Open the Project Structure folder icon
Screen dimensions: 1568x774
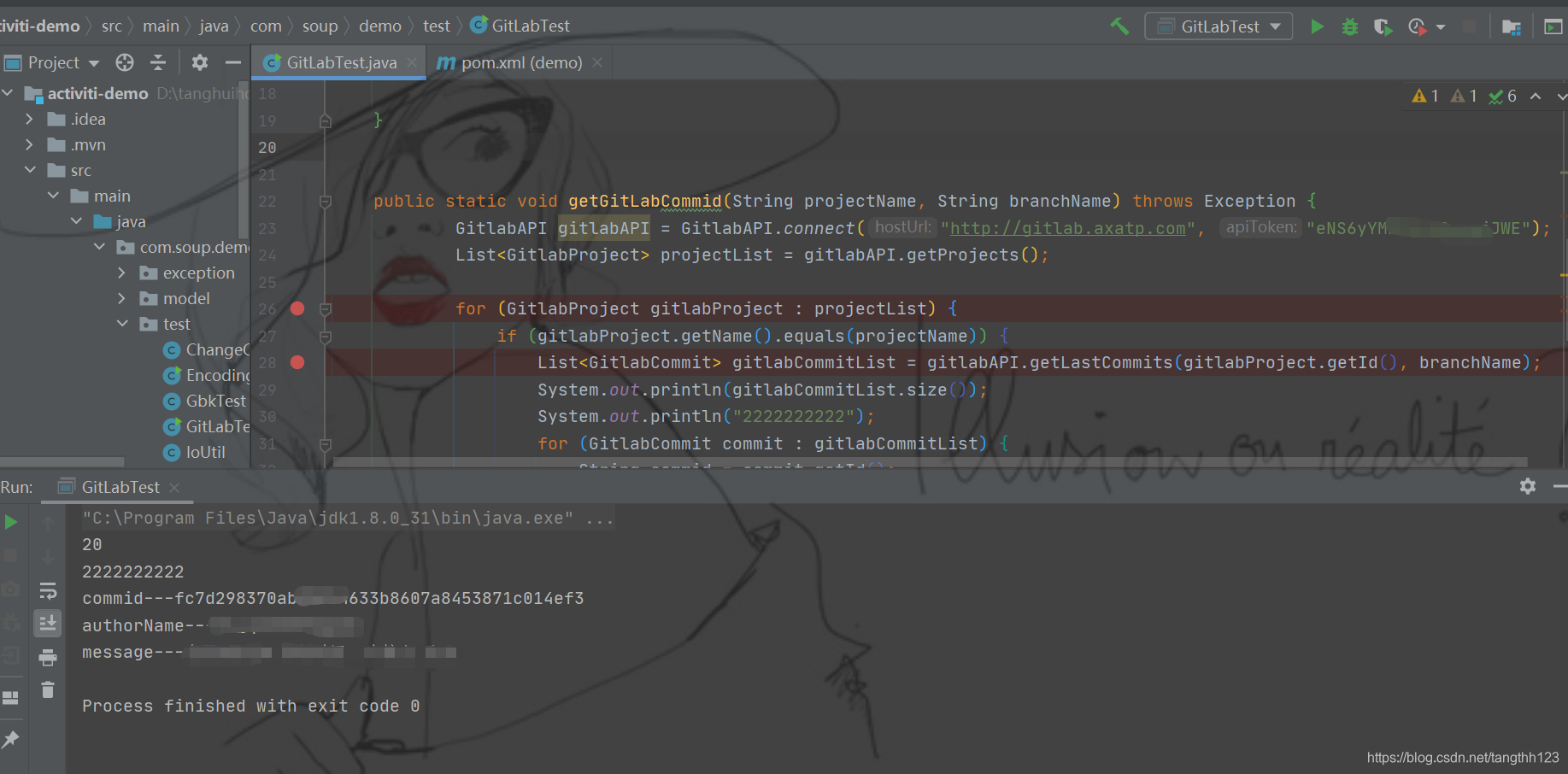1511,26
